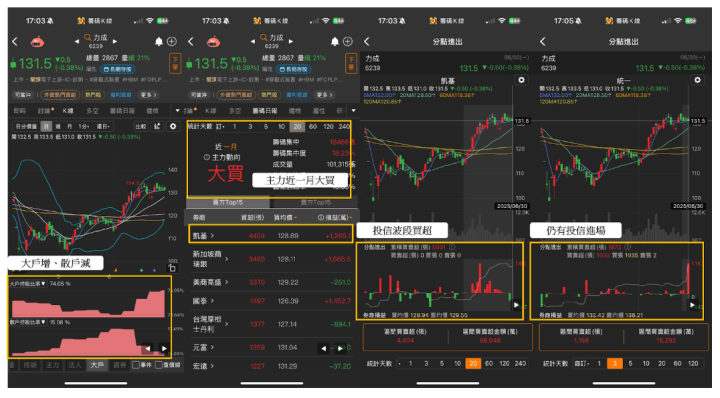Switch to 多空 tab on K線 chart screen
Image resolution: width=720 pixels, height=398 pixels.
point(92,111)
